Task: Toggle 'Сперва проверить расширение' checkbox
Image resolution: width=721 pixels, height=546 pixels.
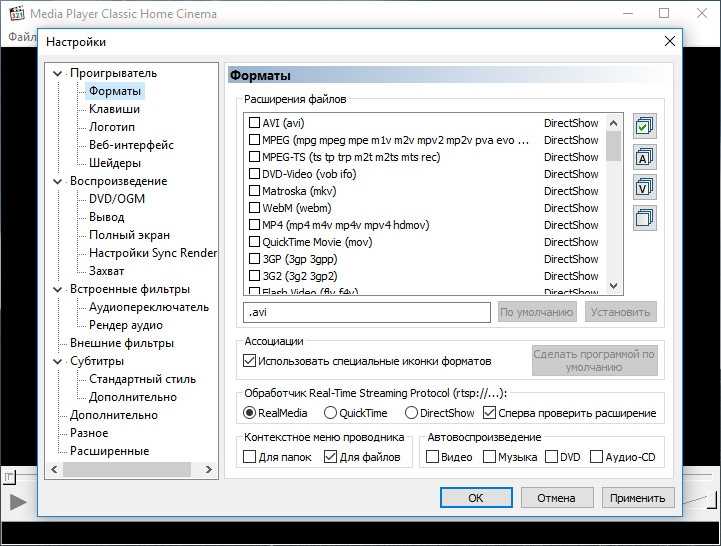Action: click(489, 413)
